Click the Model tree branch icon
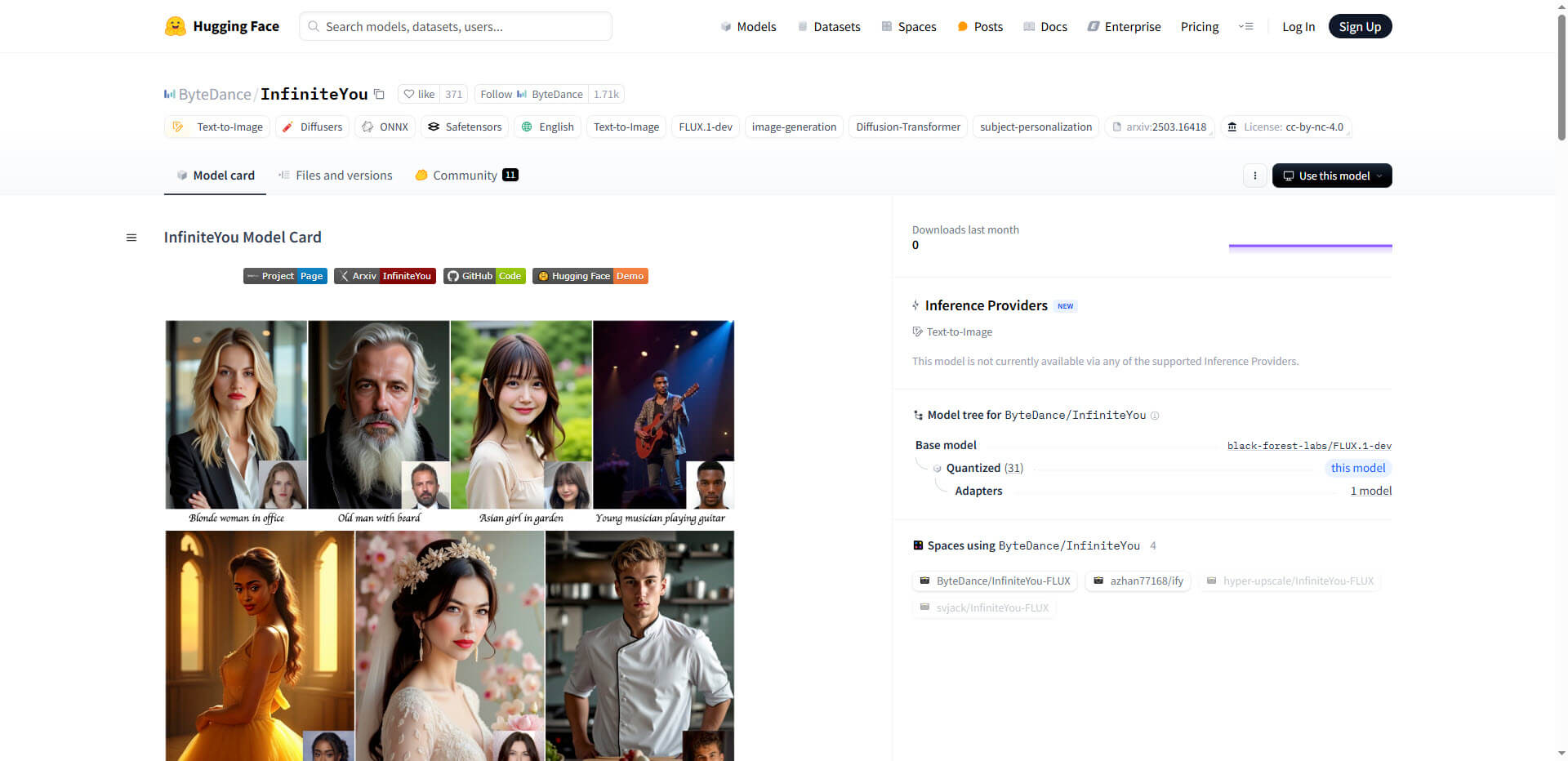The height and width of the screenshot is (761, 1568). 918,416
